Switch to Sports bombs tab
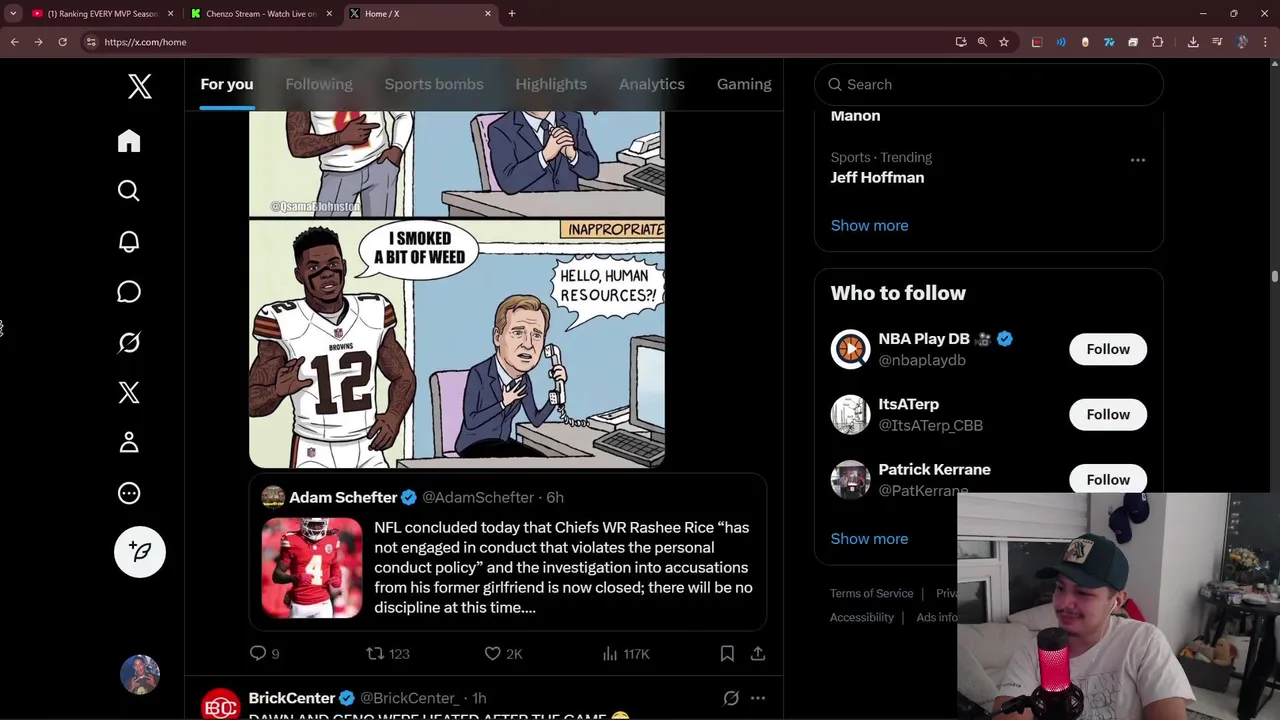Viewport: 1280px width, 720px height. click(434, 84)
